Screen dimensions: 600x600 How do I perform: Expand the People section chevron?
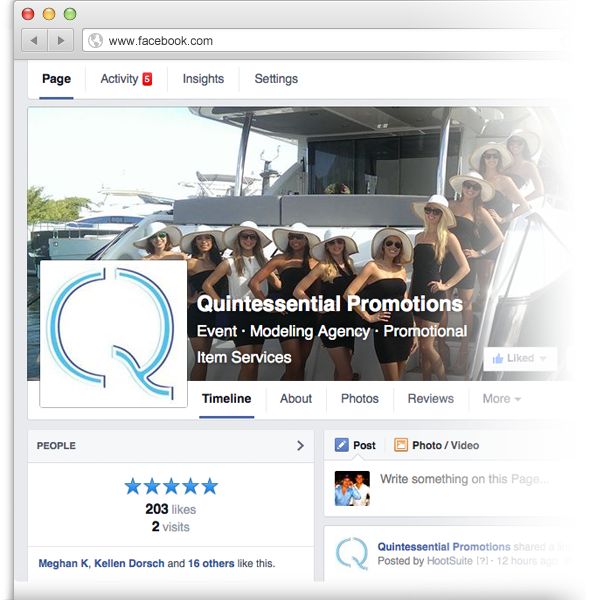(300, 445)
